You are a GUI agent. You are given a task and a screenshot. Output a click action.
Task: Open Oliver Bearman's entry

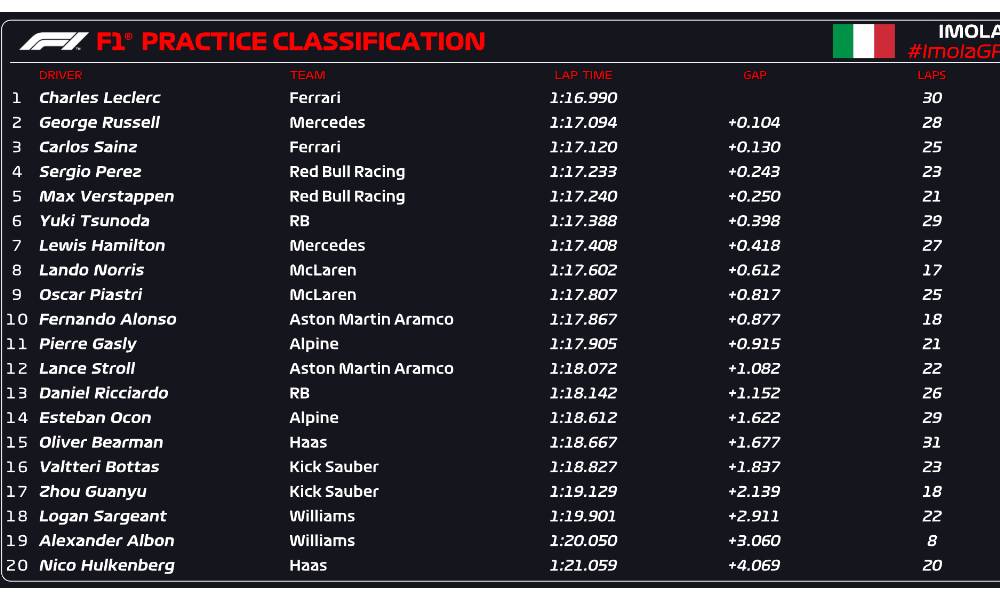(100, 443)
